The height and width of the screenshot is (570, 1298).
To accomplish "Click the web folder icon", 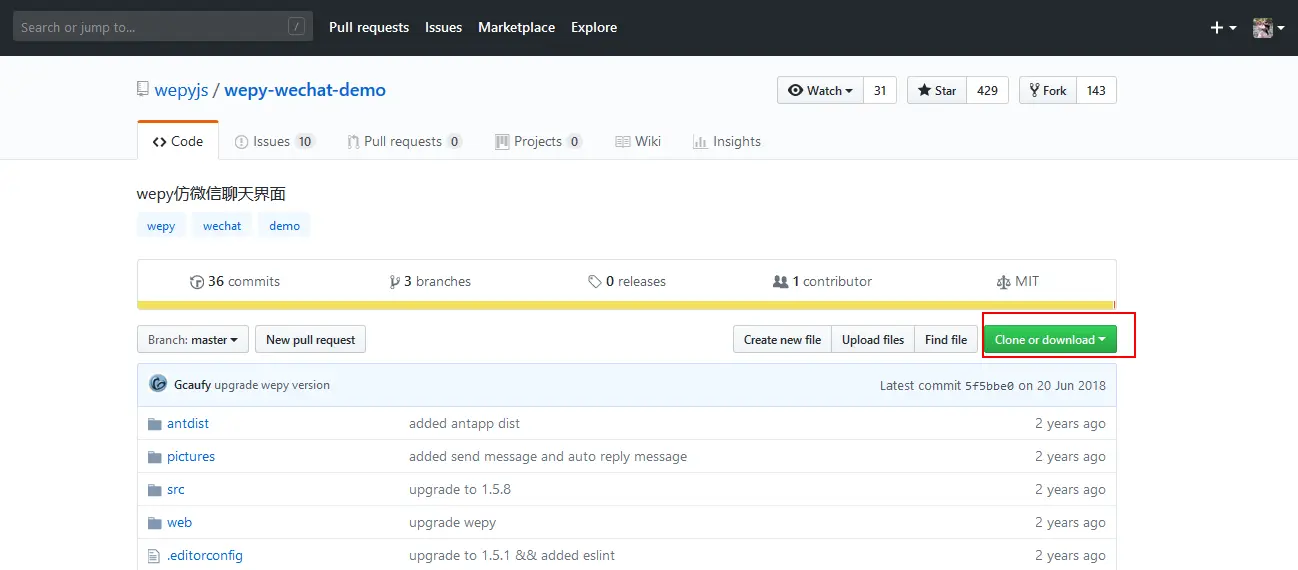I will (154, 523).
